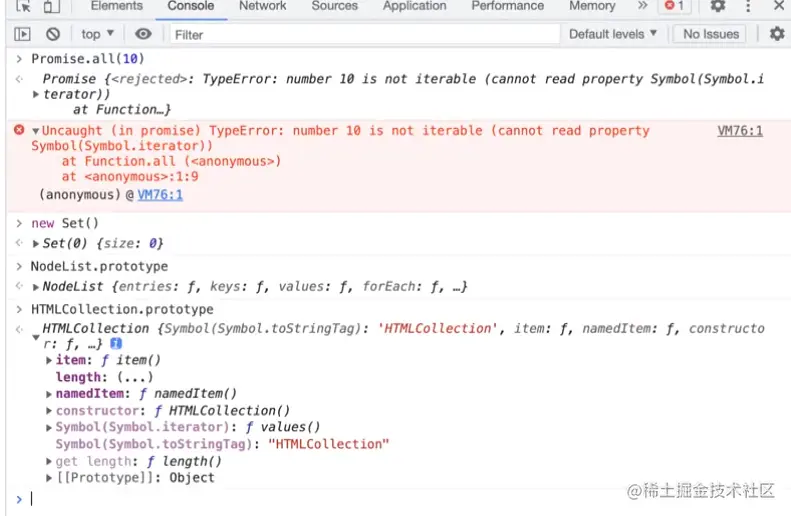791x516 pixels.
Task: Open console settings gear beside No Issues
Action: point(777,34)
